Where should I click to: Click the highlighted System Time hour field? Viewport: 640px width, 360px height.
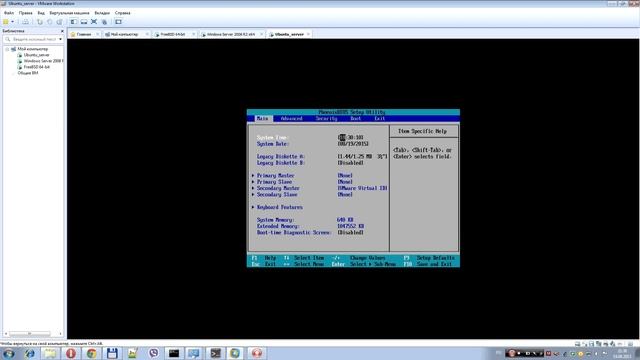pos(342,138)
